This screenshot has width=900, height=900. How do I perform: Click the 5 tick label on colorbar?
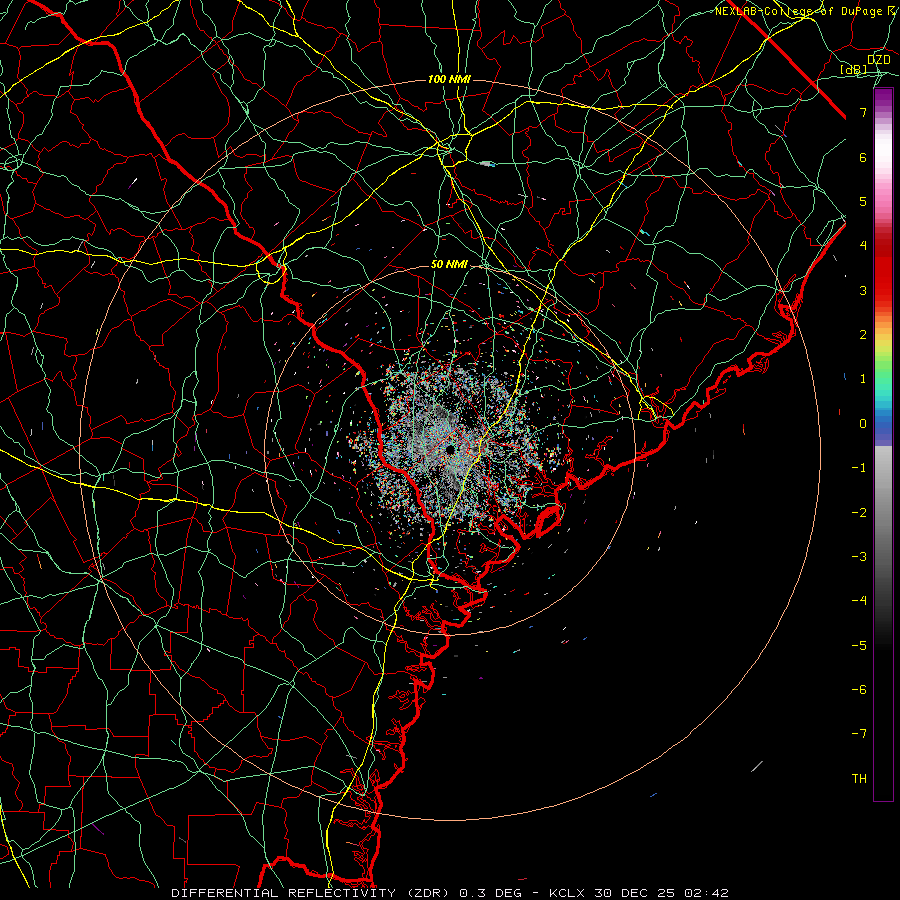pos(863,201)
